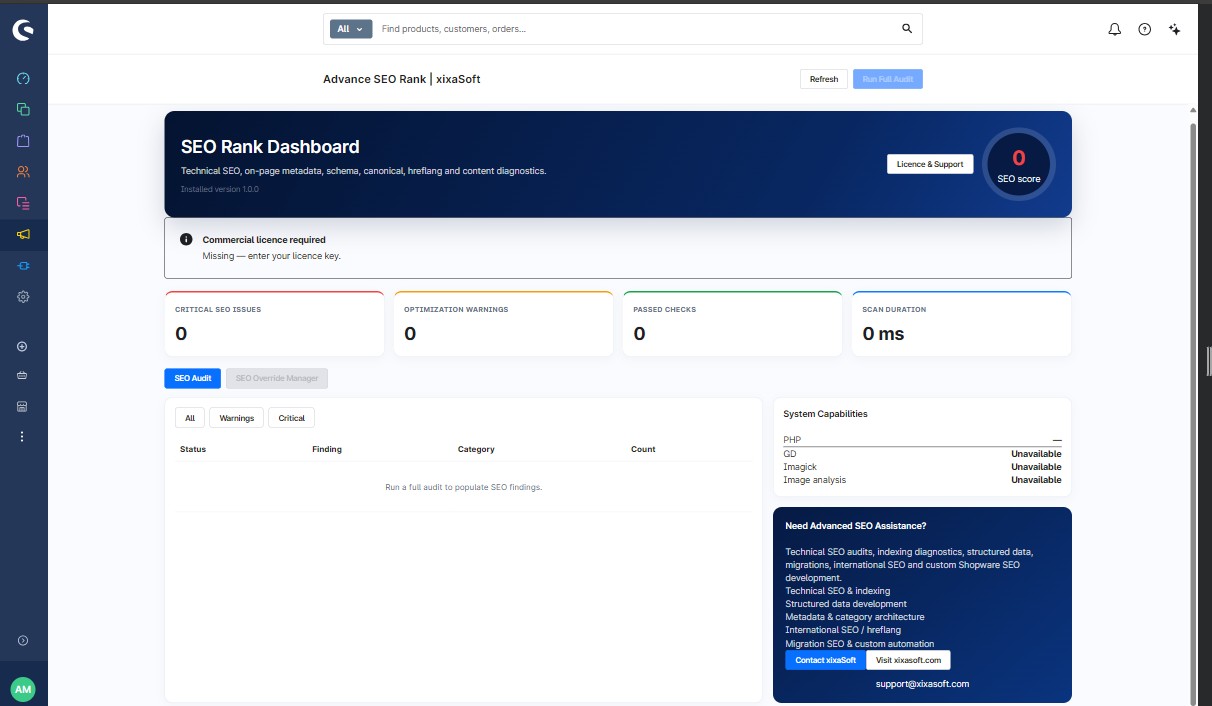1212x706 pixels.
Task: Click the Refresh button
Action: click(824, 79)
